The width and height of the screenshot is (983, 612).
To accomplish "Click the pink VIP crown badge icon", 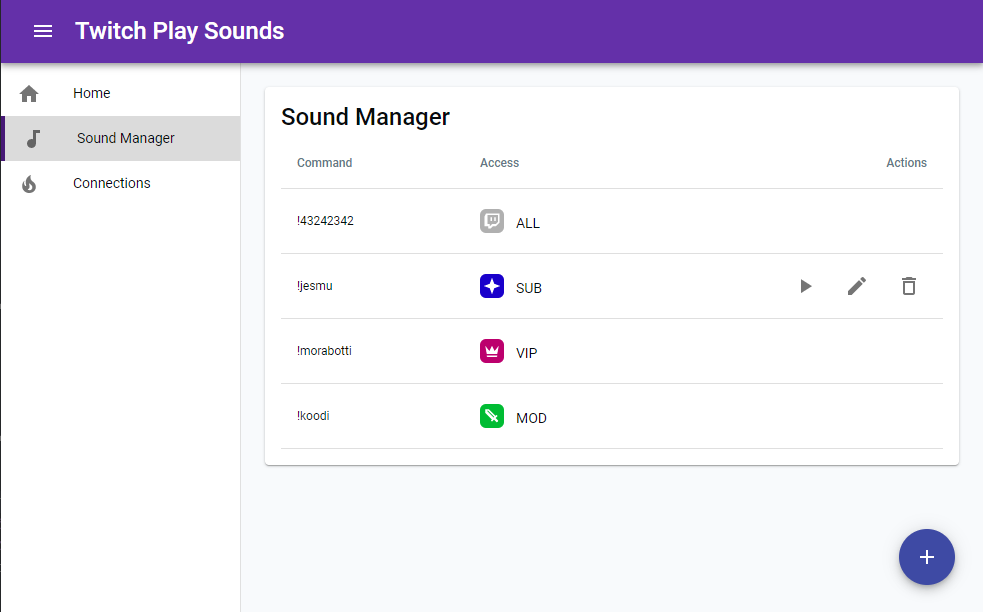I will point(491,351).
